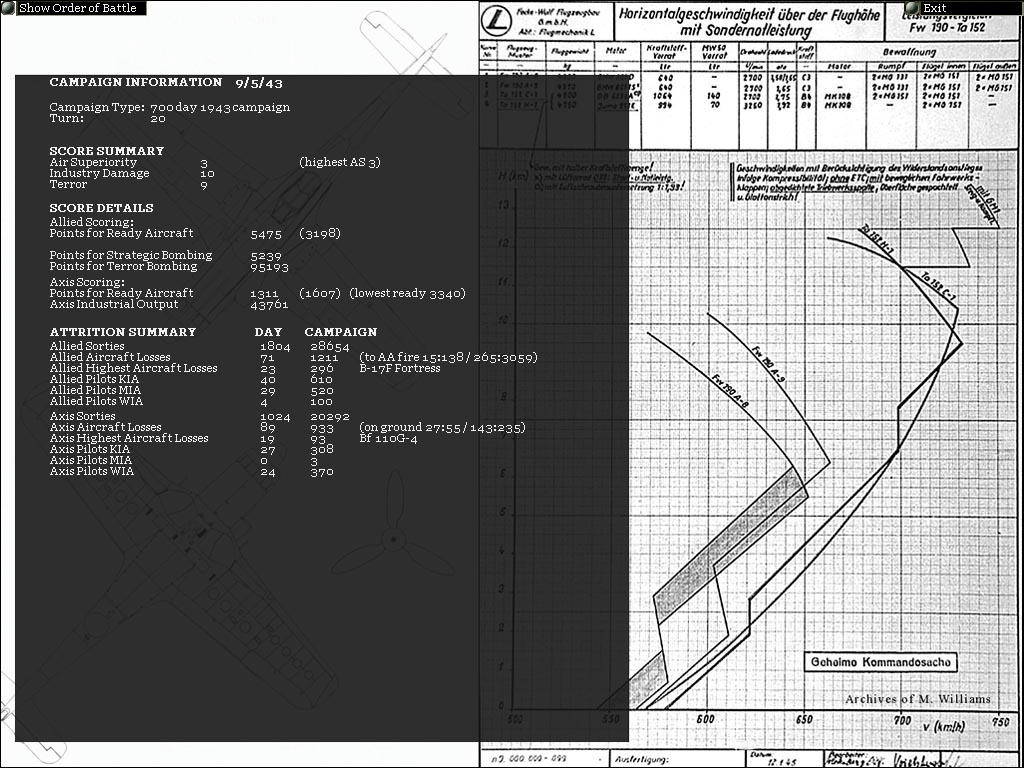
Task: Click the Air Superiority row label
Action: point(93,162)
